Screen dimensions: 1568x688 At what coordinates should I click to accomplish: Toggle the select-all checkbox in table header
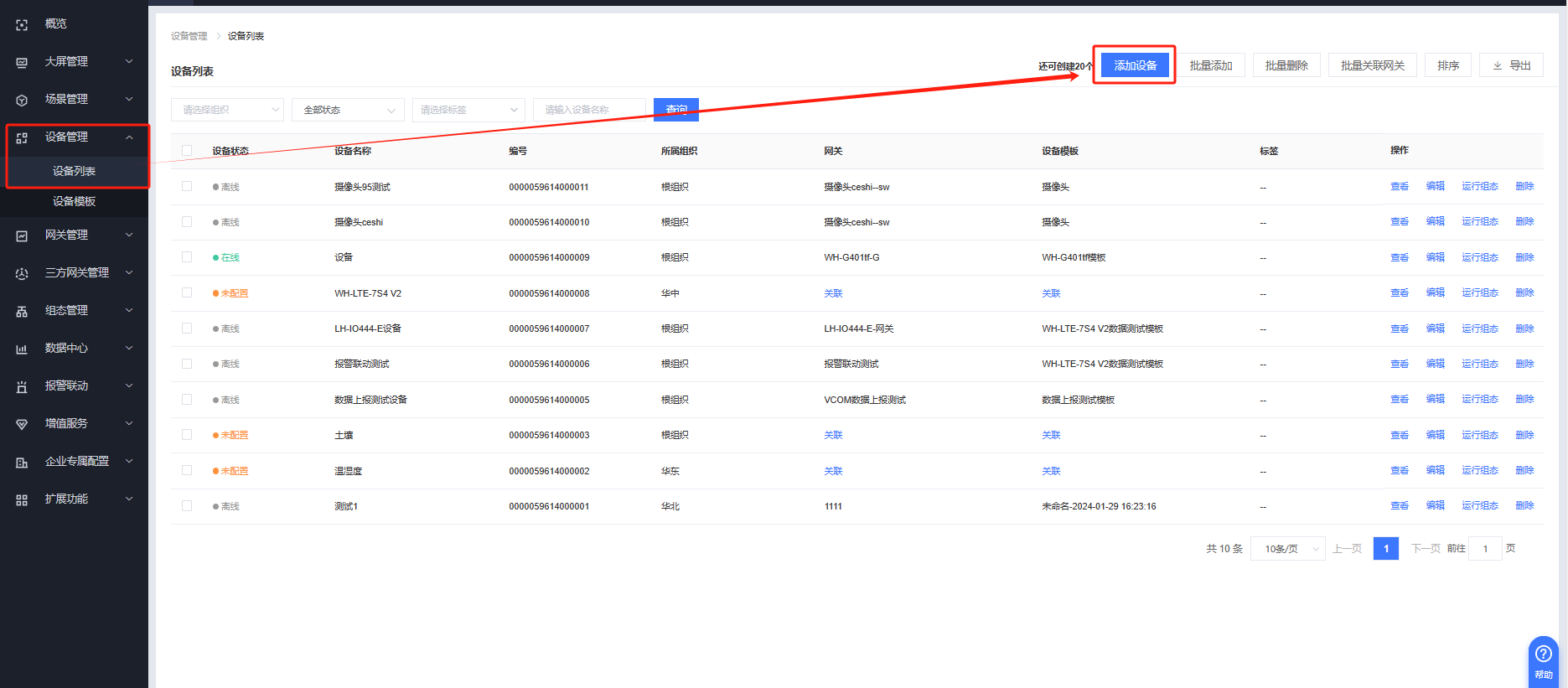click(x=187, y=151)
